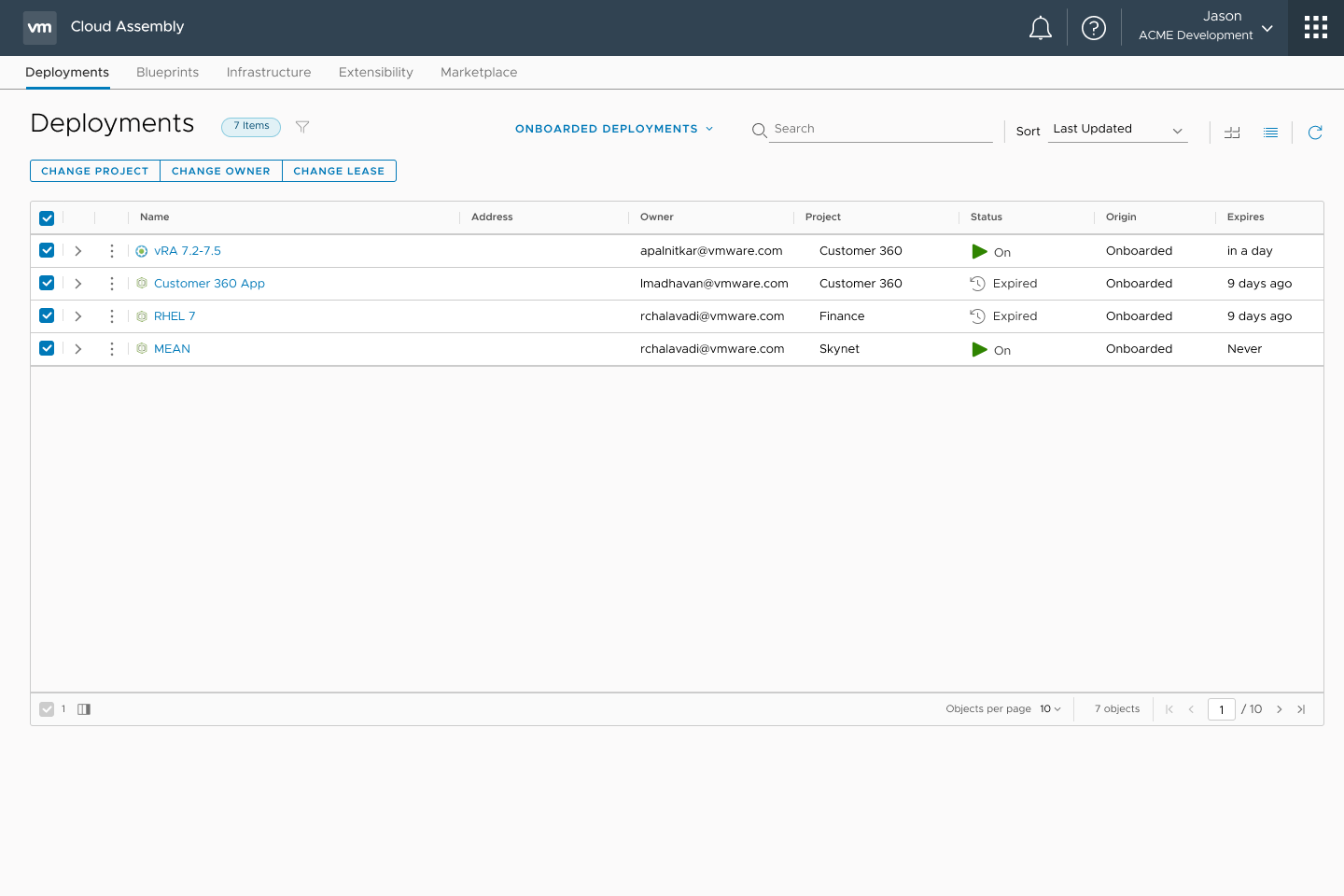Click green On status icon for vRA 7.2-7.5

(979, 251)
